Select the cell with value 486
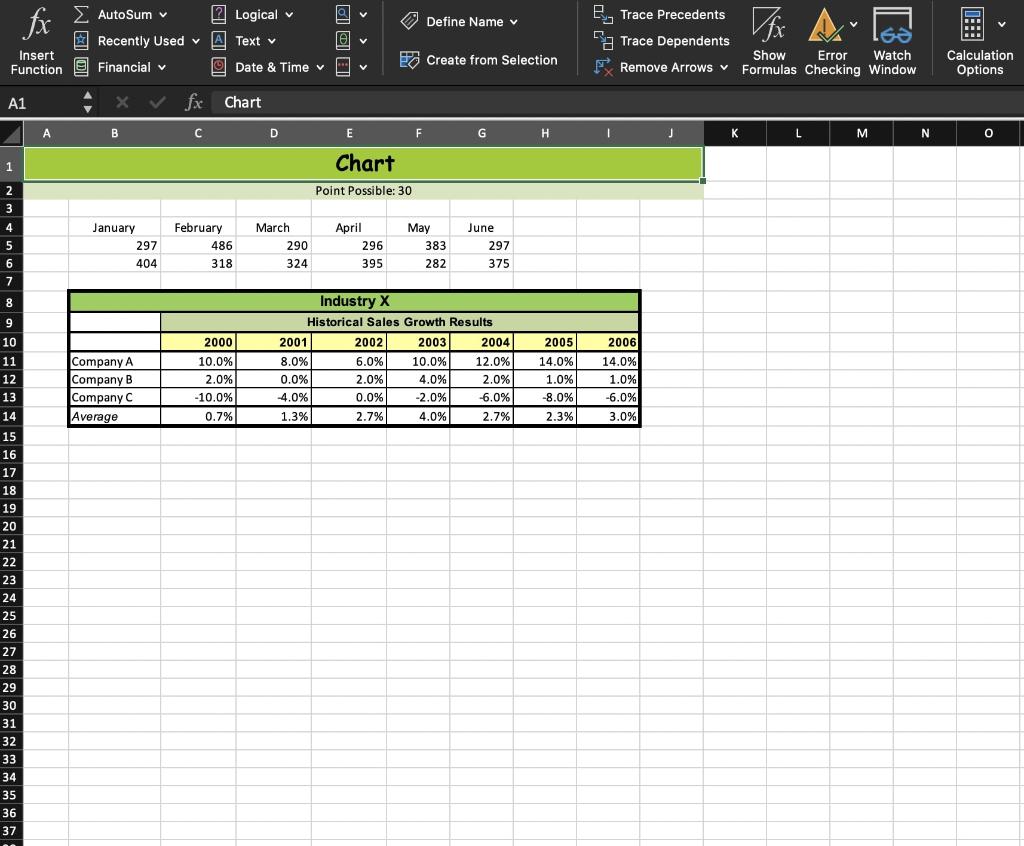The image size is (1024, 846). 199,246
